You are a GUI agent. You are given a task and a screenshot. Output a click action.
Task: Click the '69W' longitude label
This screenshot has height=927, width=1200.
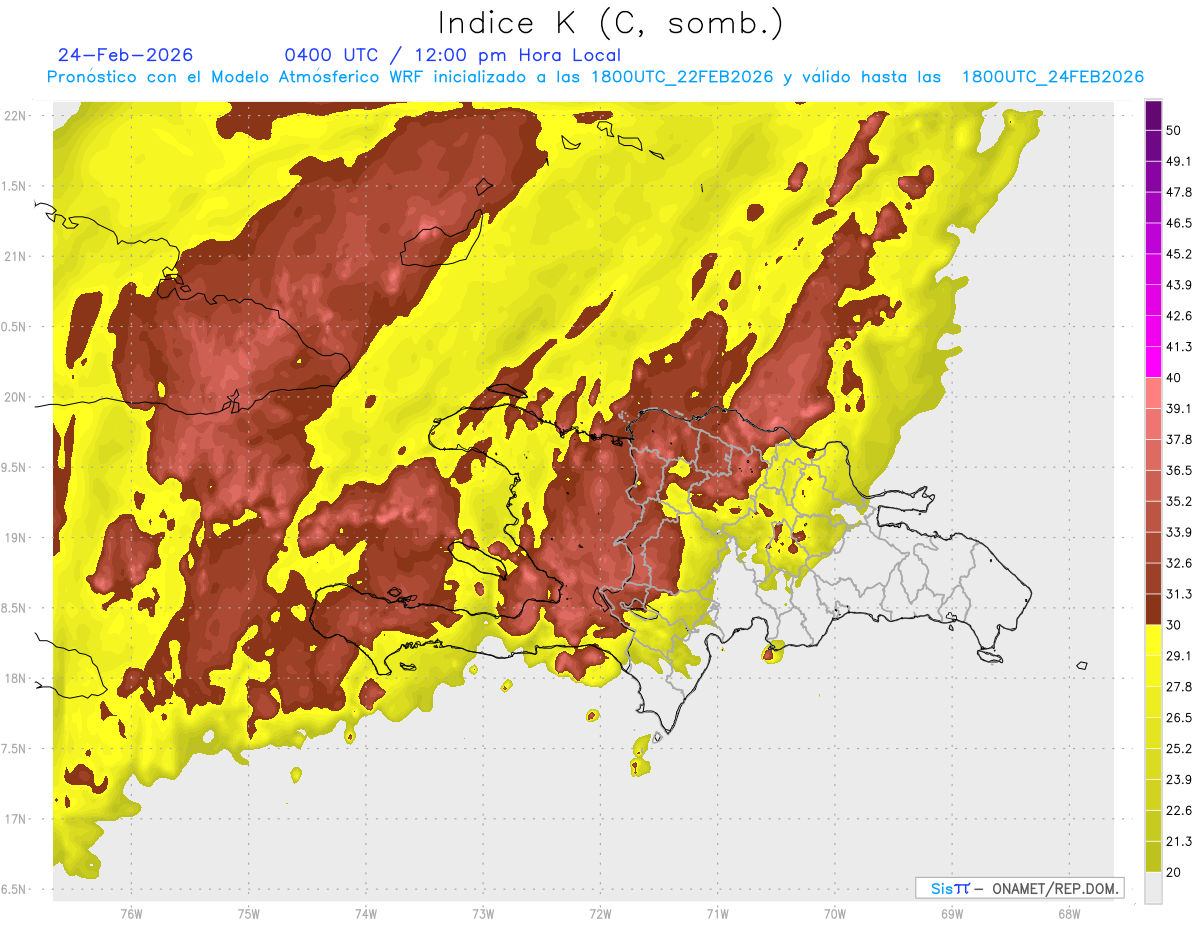click(x=951, y=914)
